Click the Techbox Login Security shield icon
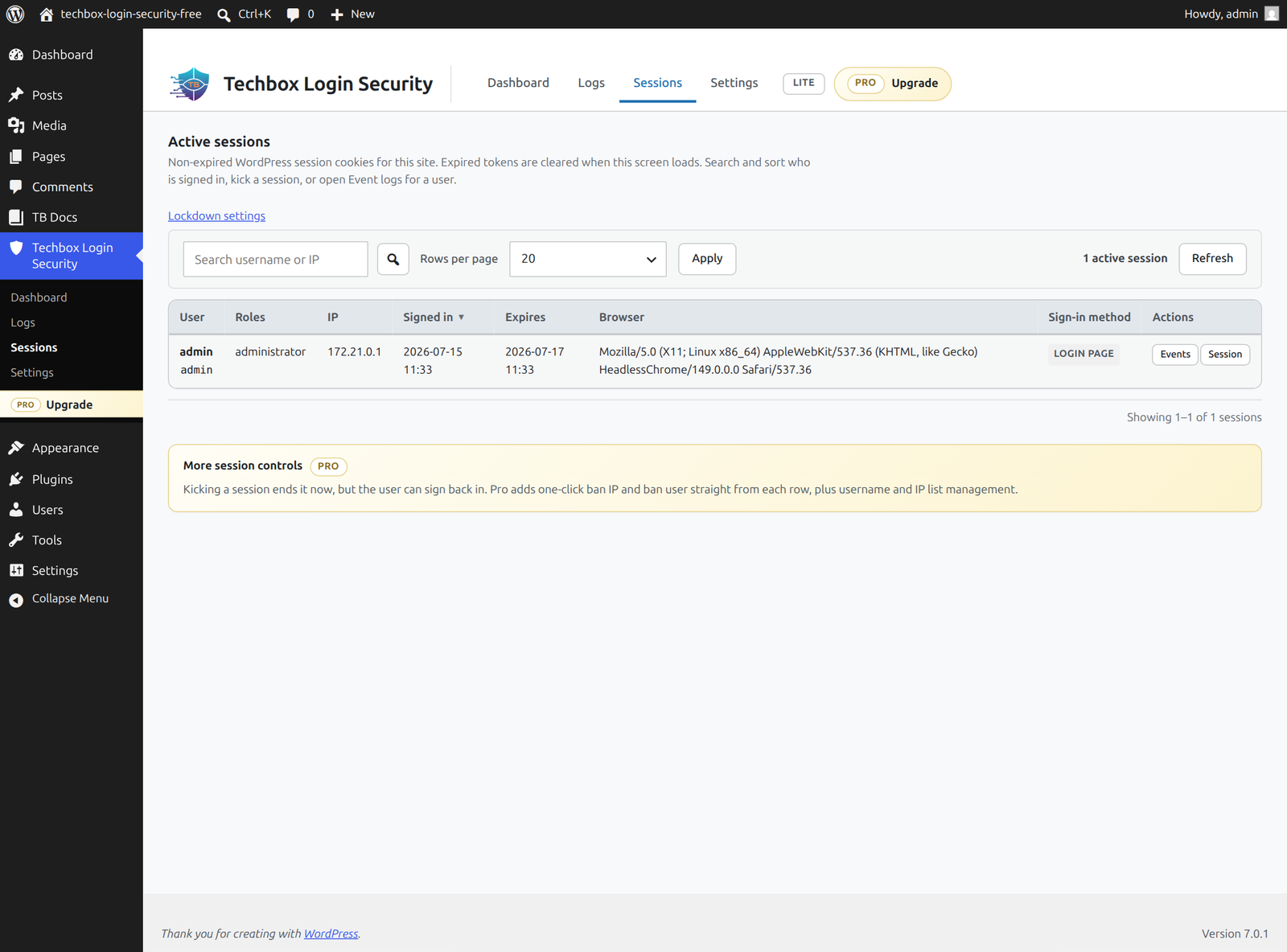This screenshot has width=1287, height=952. tap(16, 248)
